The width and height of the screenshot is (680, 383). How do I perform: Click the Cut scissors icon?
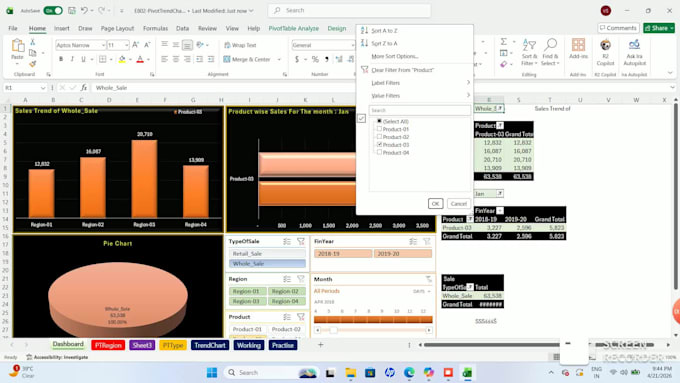[x=33, y=42]
